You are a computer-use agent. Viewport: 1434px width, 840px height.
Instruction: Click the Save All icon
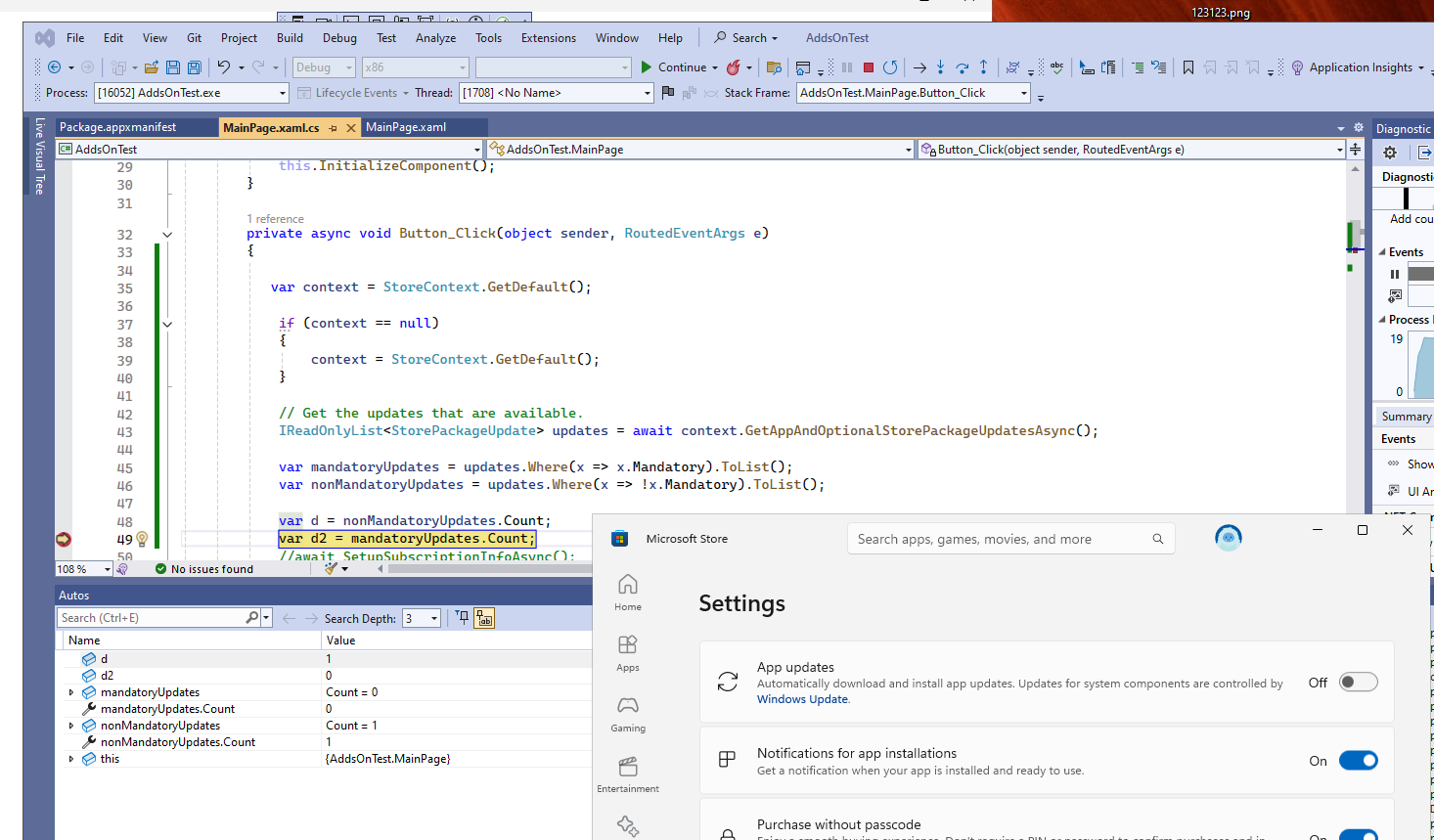(195, 67)
